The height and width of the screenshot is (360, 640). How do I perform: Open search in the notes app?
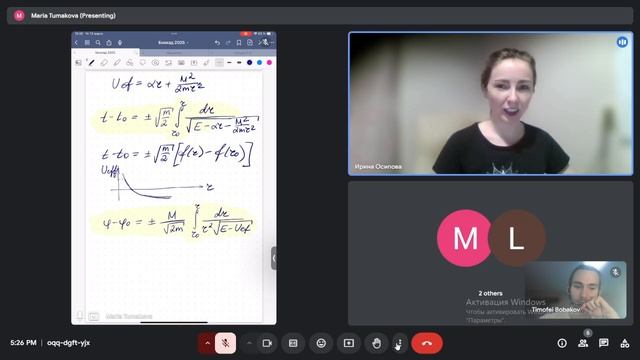tap(98, 42)
